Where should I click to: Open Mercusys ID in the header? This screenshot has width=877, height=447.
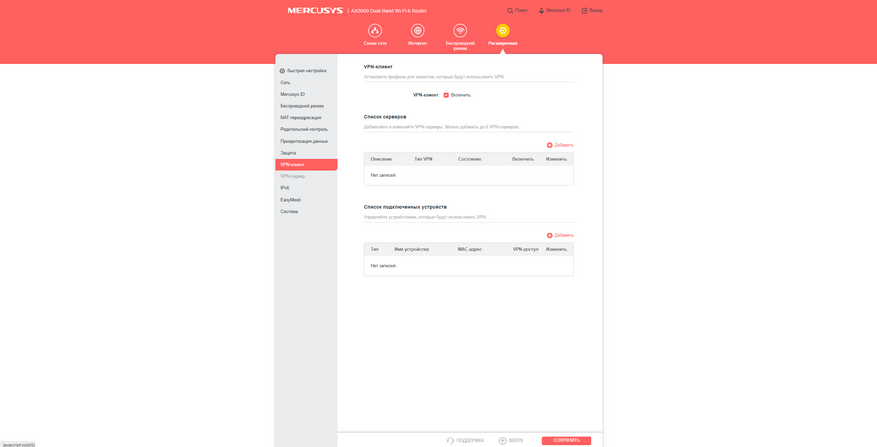pos(555,11)
